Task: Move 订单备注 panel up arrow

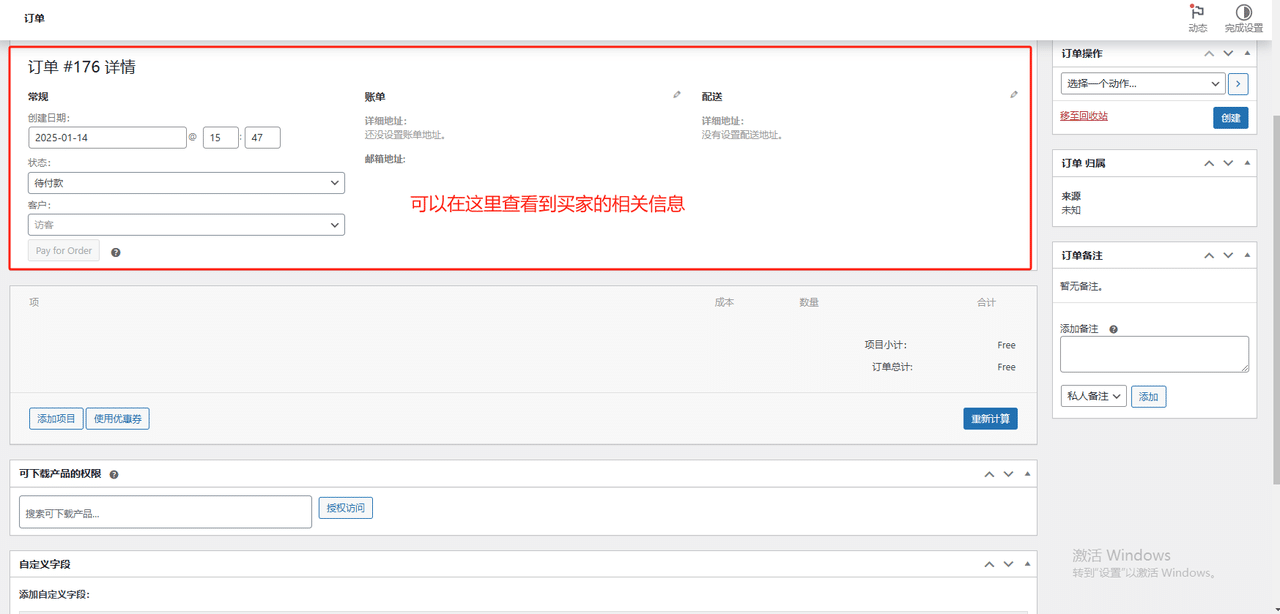Action: (x=1209, y=256)
